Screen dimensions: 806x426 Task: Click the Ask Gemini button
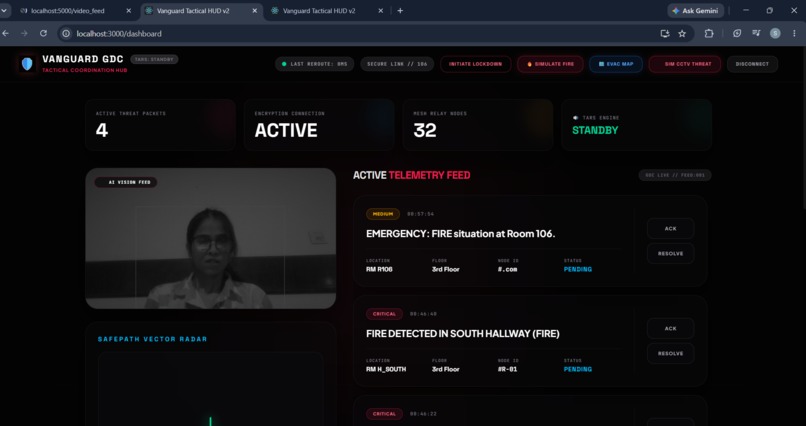[695, 11]
